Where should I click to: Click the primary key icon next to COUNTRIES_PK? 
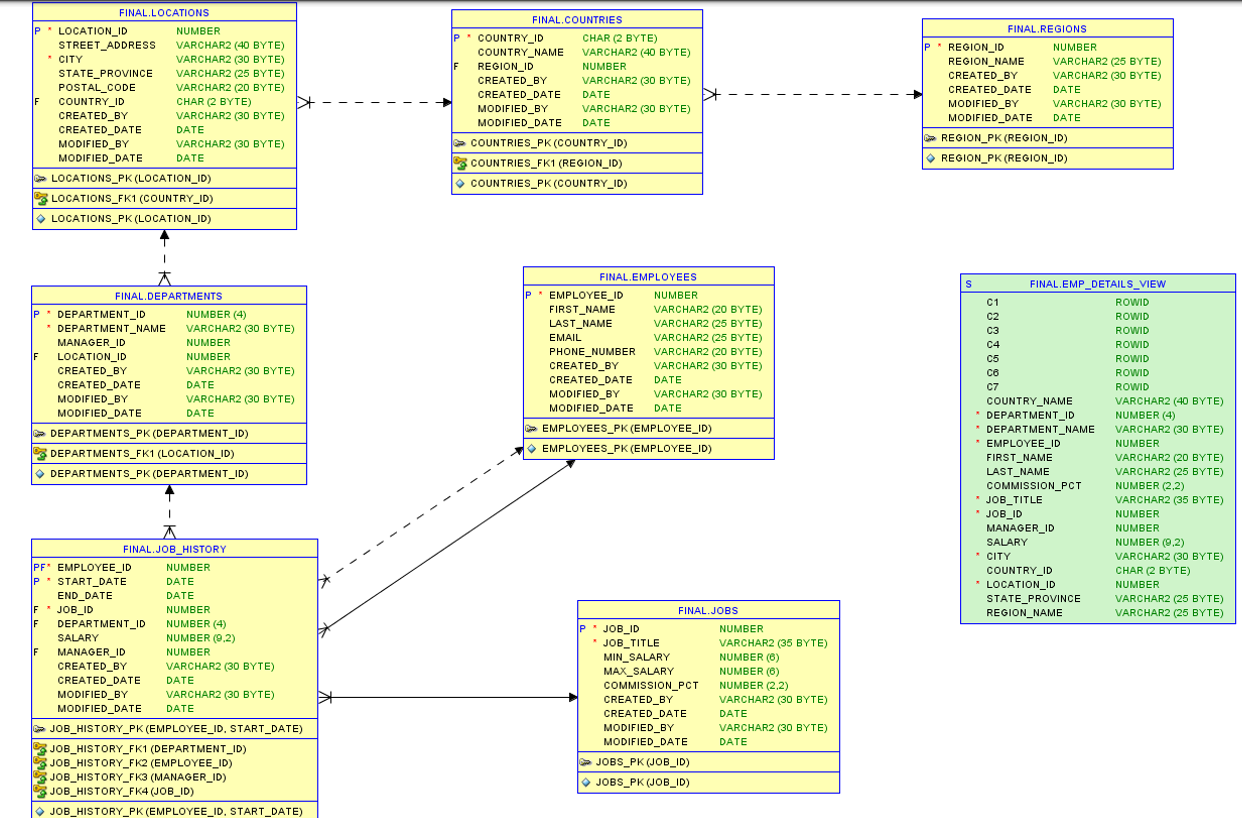coord(458,143)
